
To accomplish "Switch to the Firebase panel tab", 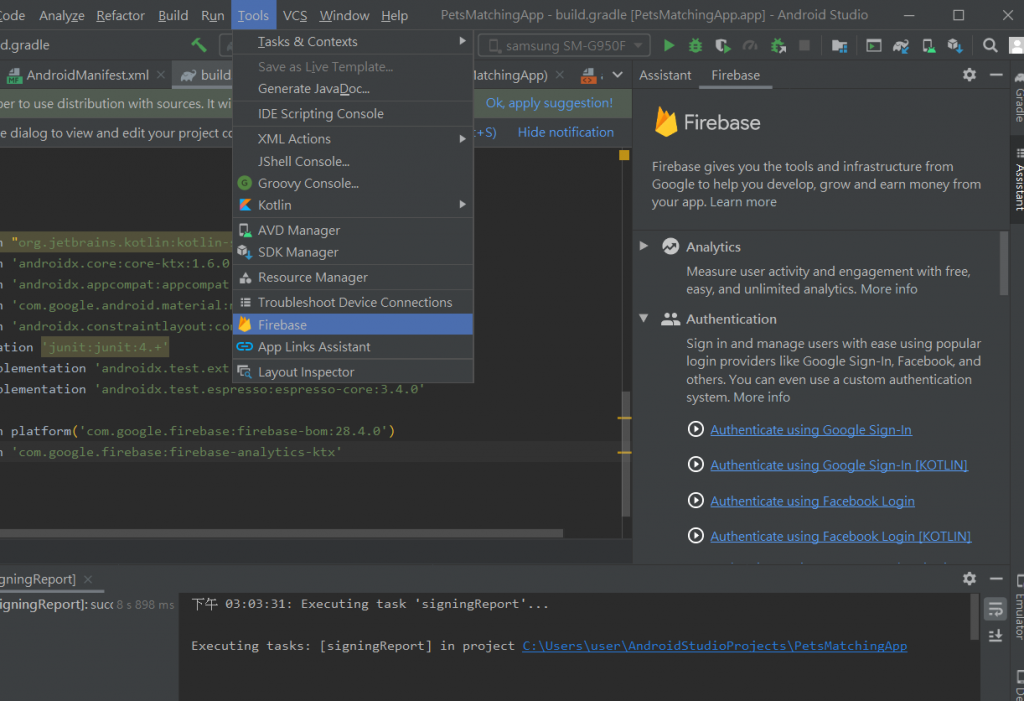I will pos(735,75).
